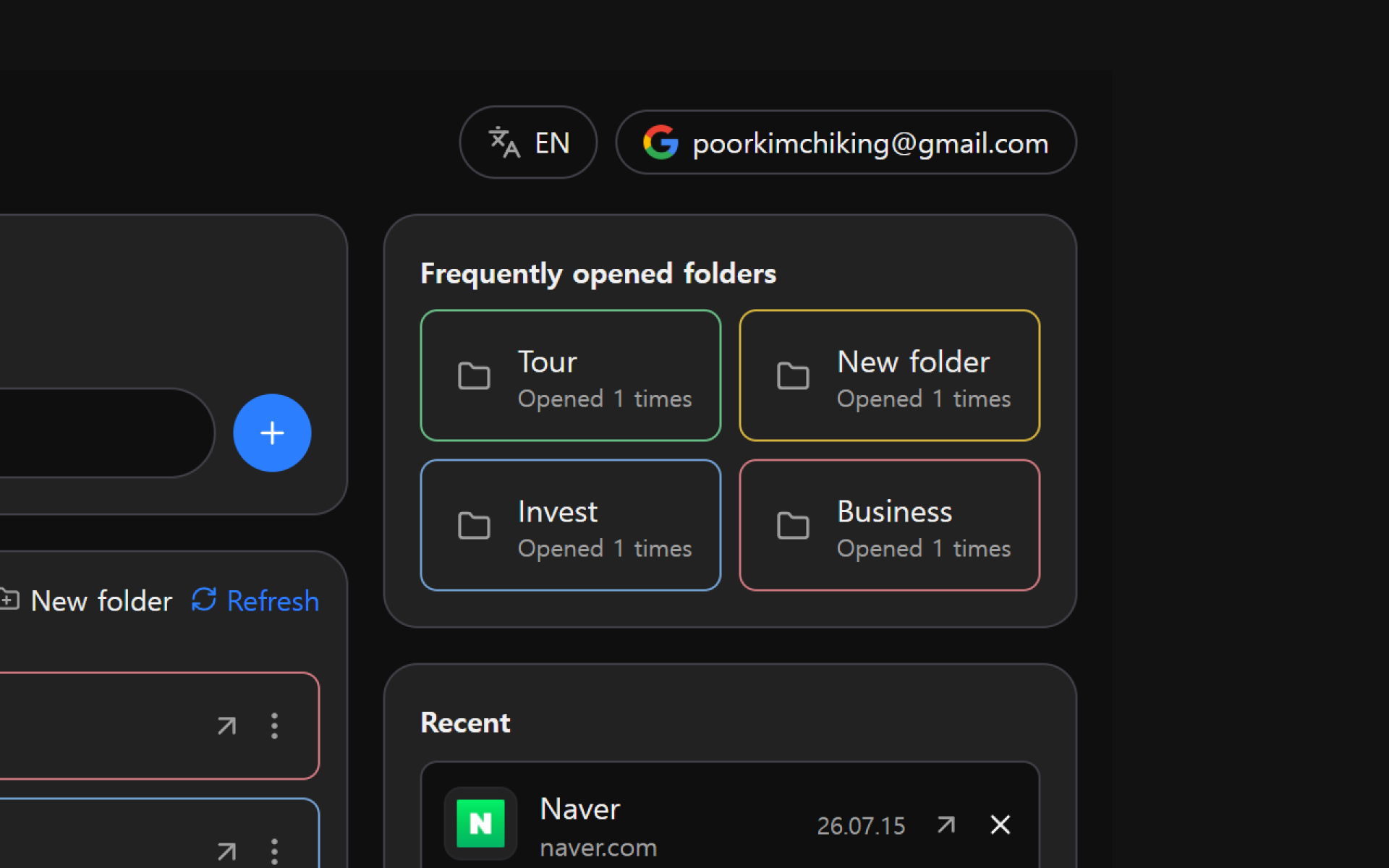The width and height of the screenshot is (1389, 868).
Task: Open the Business folder card
Action: coord(889,525)
